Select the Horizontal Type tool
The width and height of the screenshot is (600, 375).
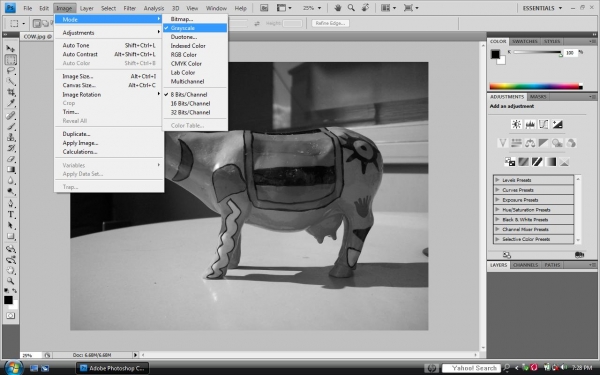[x=10, y=215]
